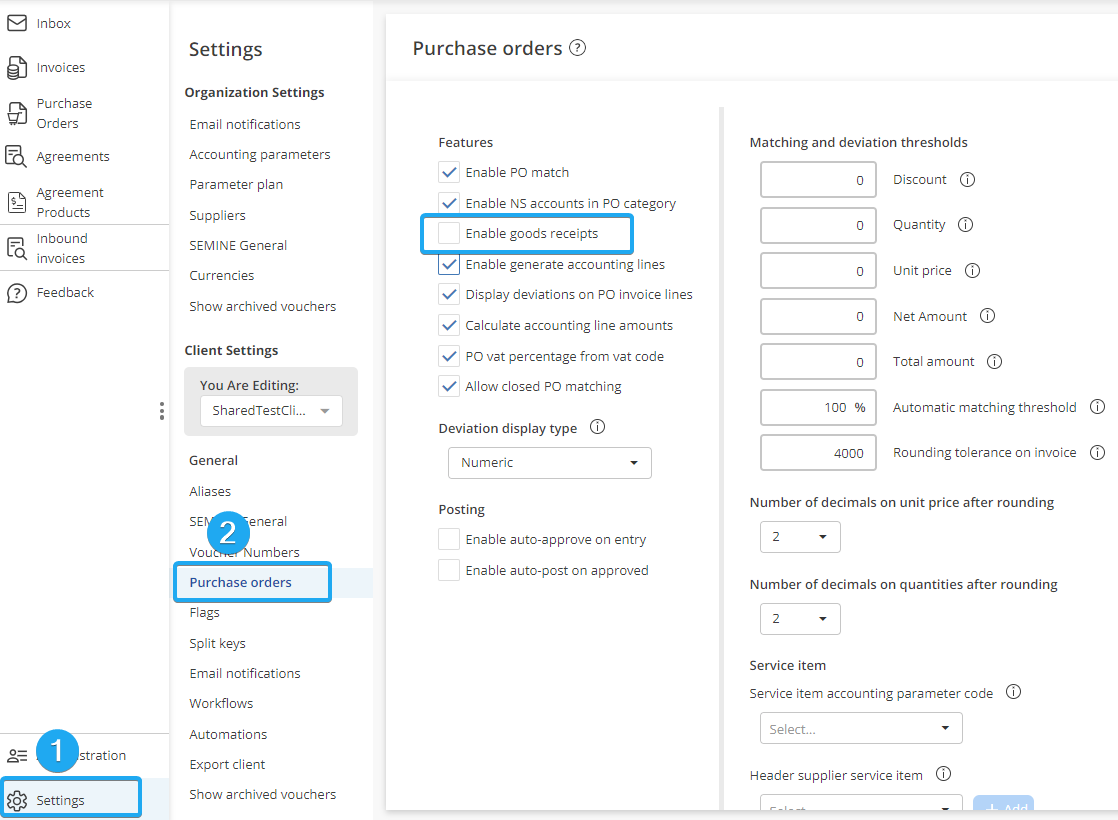Viewport: 1118px width, 820px height.
Task: Click the Inbox envelope icon
Action: pyautogui.click(x=17, y=23)
